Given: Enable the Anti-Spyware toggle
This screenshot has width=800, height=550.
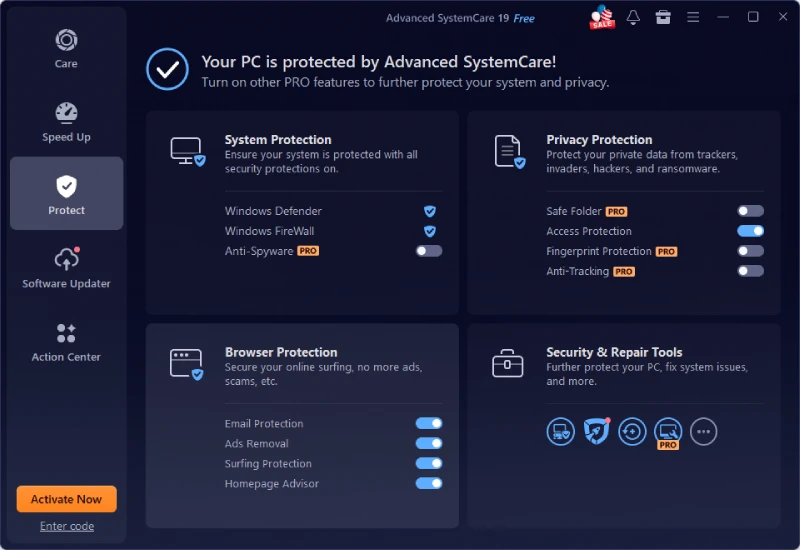Looking at the screenshot, I should pos(429,251).
